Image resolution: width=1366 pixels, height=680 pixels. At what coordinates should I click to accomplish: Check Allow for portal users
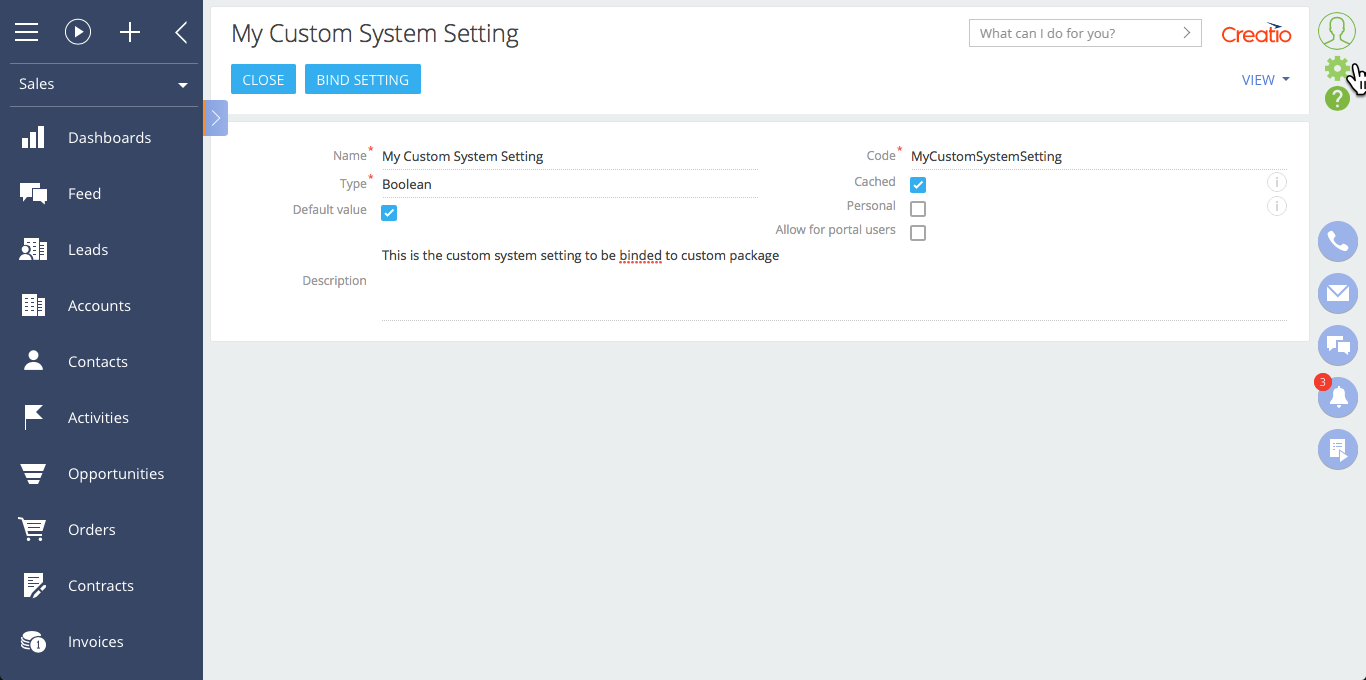coord(918,233)
